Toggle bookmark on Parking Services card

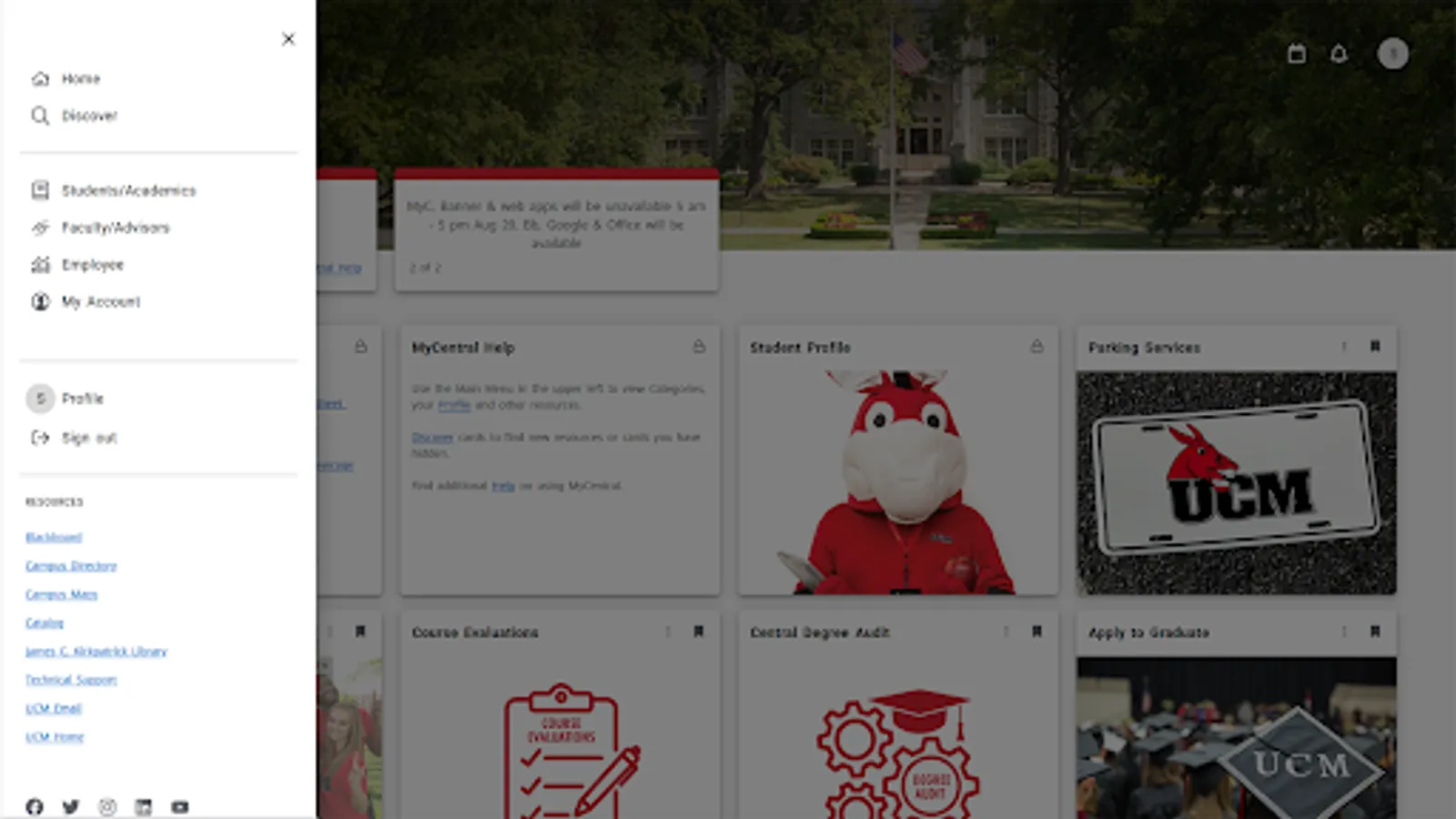(1375, 347)
